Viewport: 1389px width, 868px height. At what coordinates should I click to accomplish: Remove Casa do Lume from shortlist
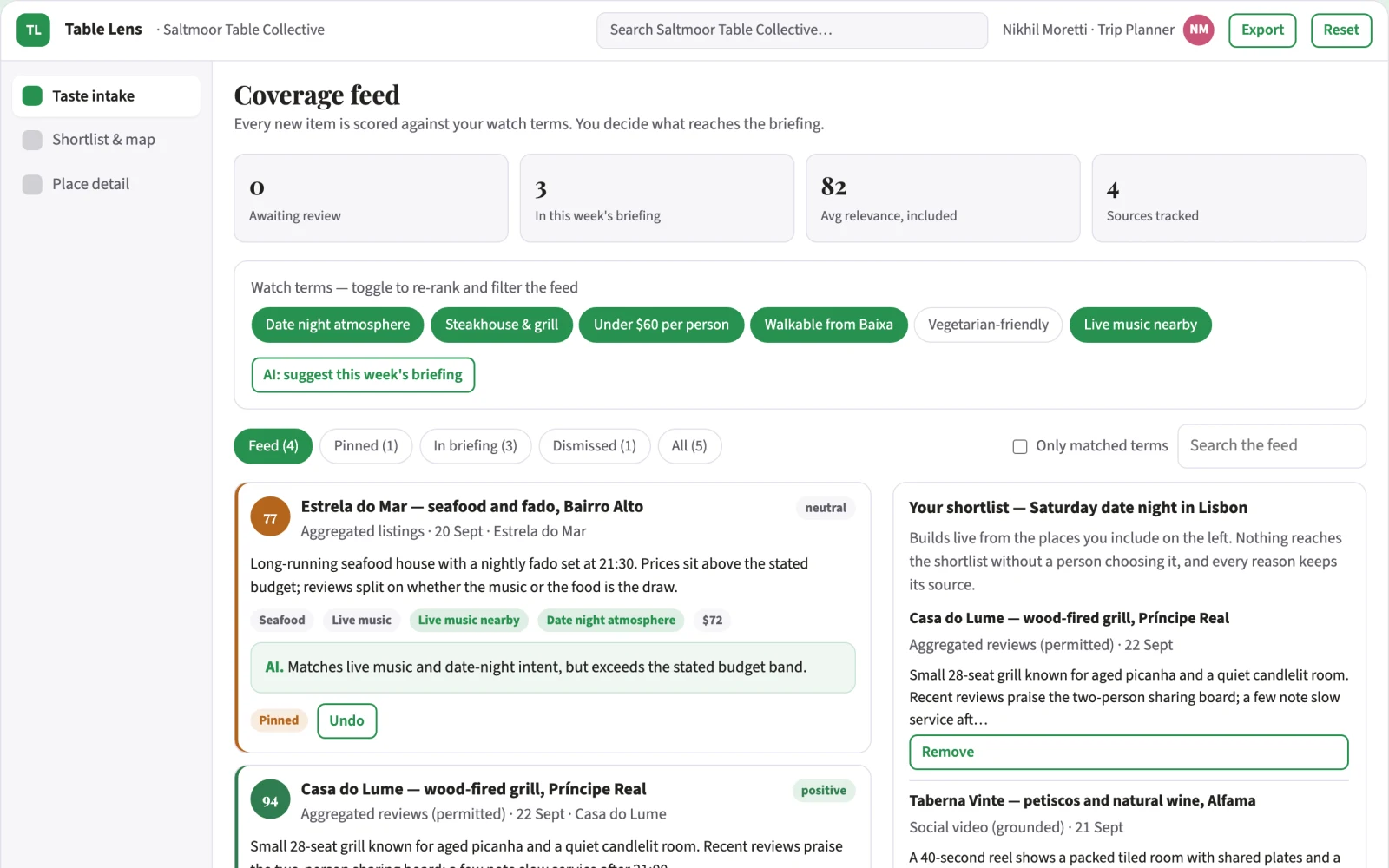point(1129,753)
